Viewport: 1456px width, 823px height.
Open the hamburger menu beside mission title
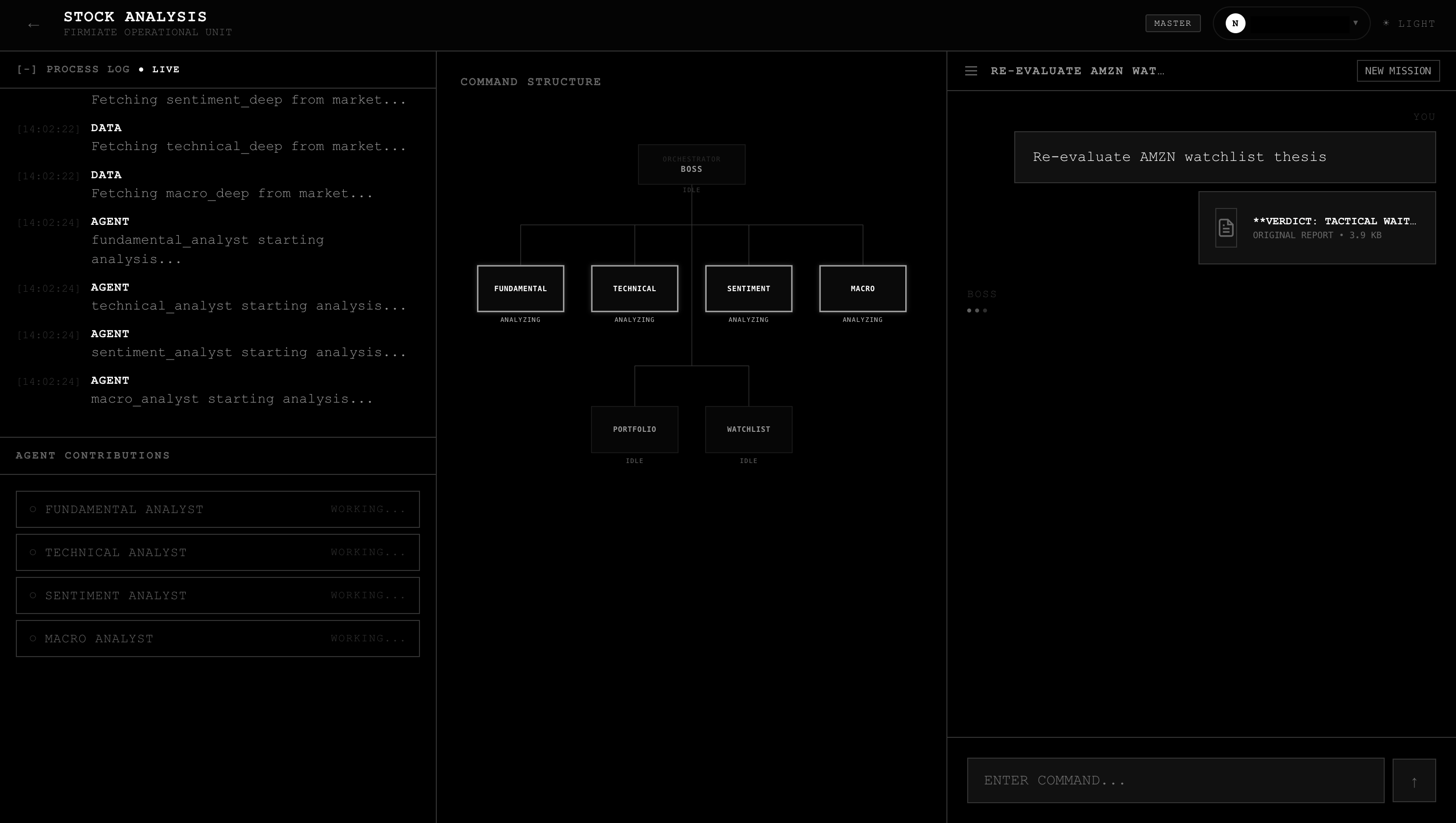pyautogui.click(x=971, y=71)
